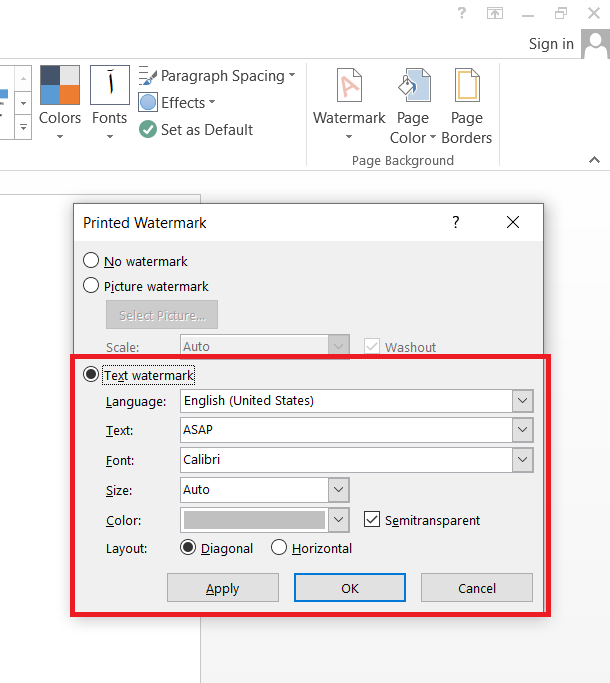Expand the Language dropdown list

pyautogui.click(x=522, y=401)
